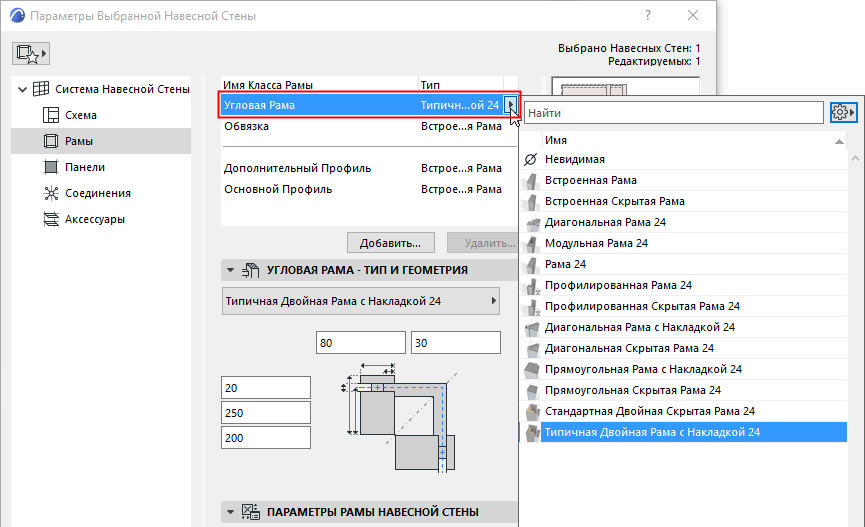Open the gear options popup button
865x527 pixels.
pos(843,113)
